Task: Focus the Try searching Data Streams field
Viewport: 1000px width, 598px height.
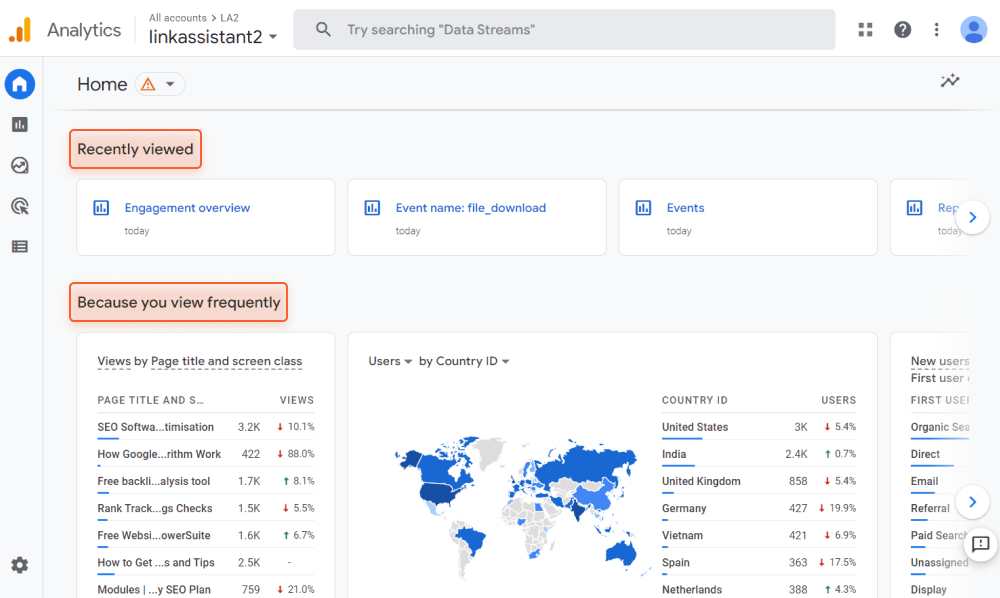Action: pyautogui.click(x=564, y=29)
